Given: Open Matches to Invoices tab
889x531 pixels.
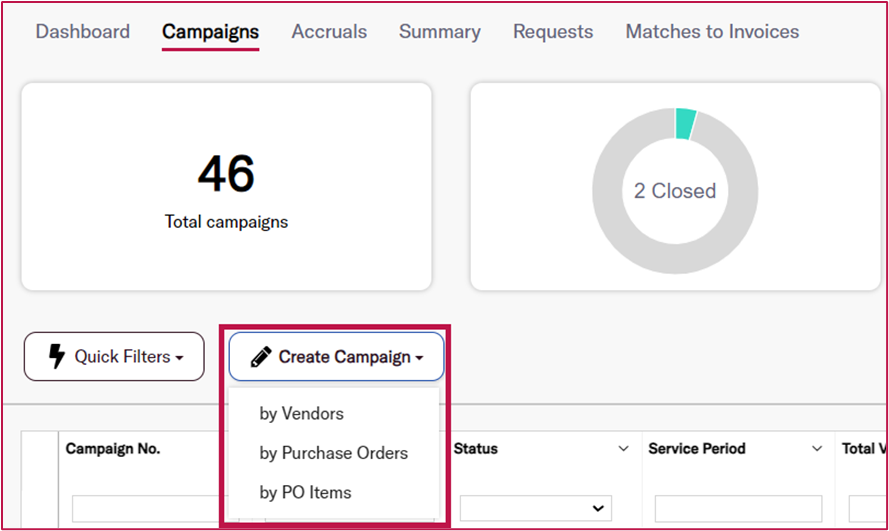Looking at the screenshot, I should click(713, 32).
